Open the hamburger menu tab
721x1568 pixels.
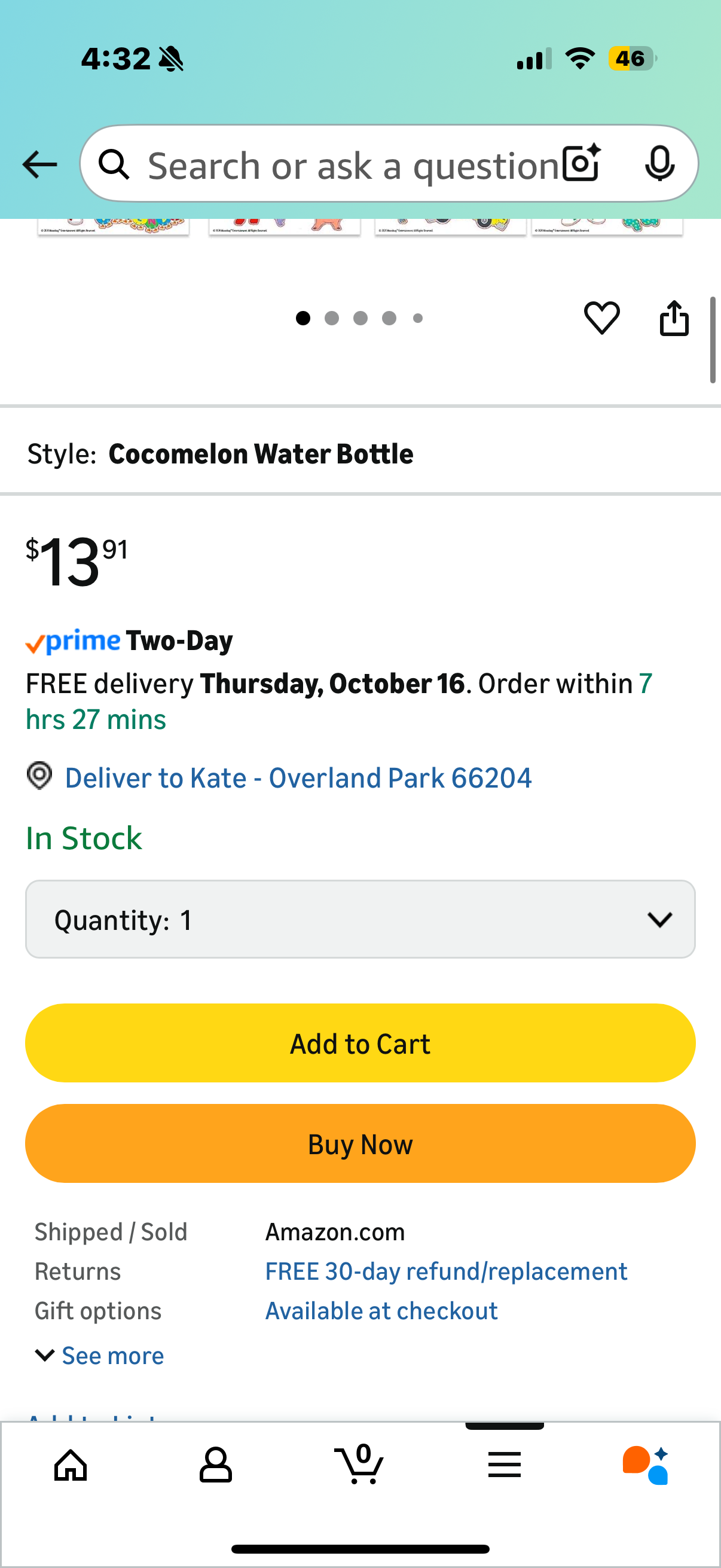(x=504, y=1465)
